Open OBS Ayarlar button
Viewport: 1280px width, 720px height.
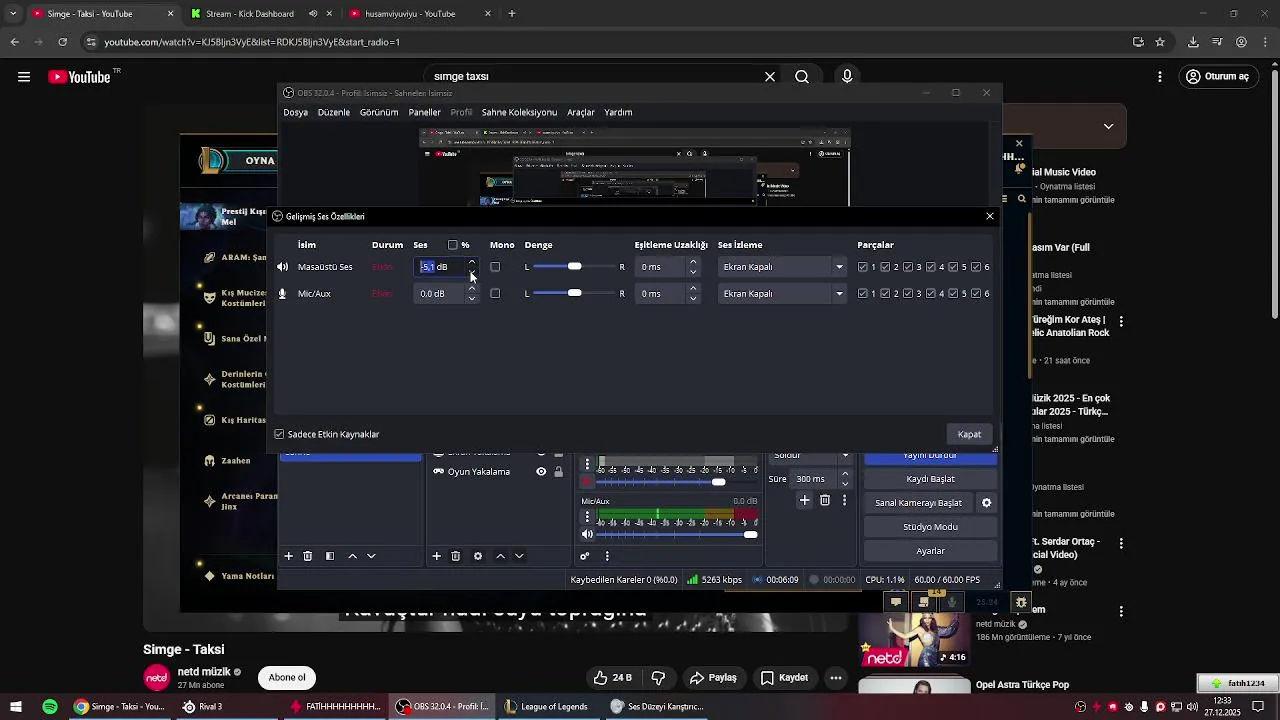coord(930,551)
